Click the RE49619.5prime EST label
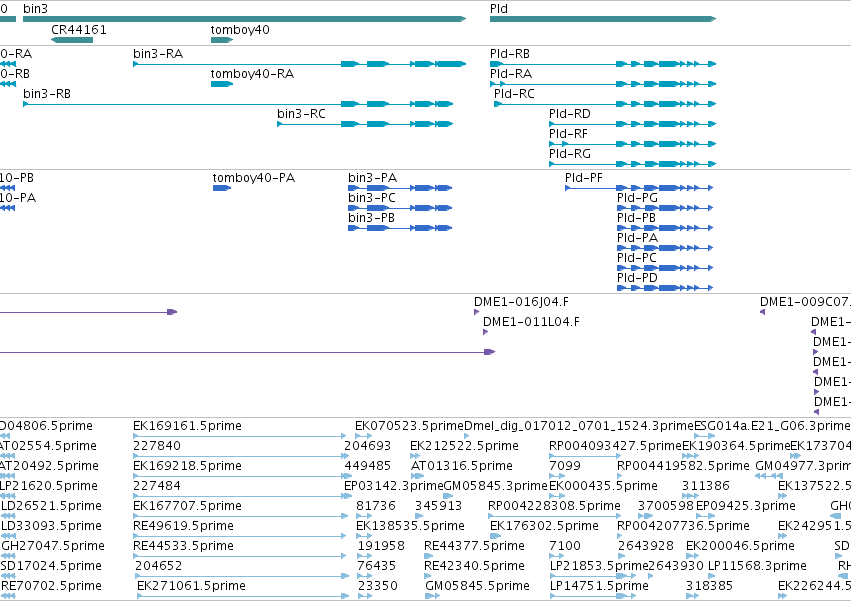This screenshot has width=851, height=601. pyautogui.click(x=183, y=527)
